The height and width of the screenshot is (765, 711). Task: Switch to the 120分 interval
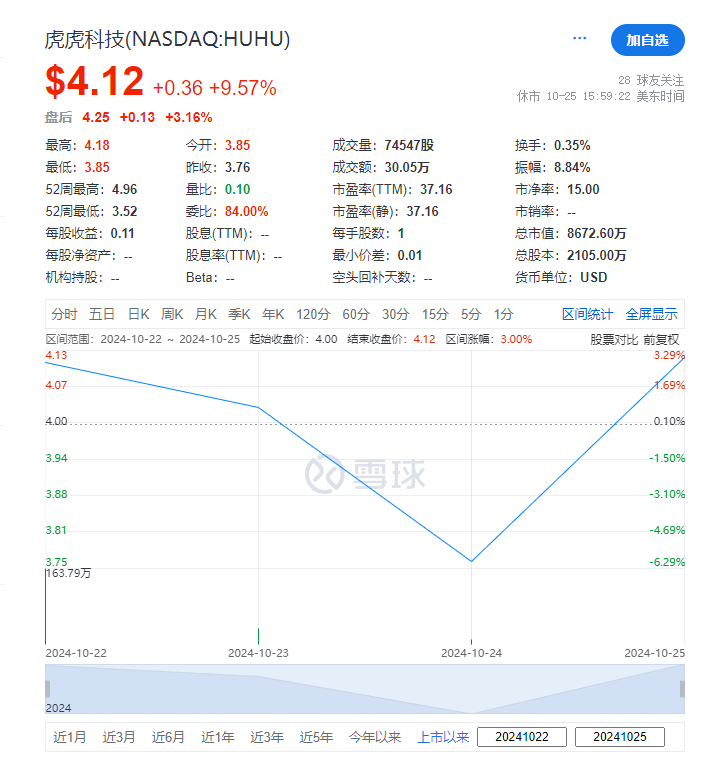[x=313, y=314]
